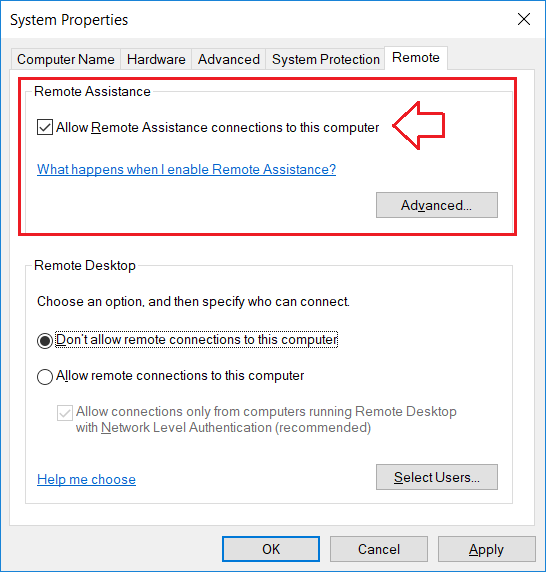The image size is (546, 572).
Task: Close the System Properties dialog
Action: [x=524, y=19]
